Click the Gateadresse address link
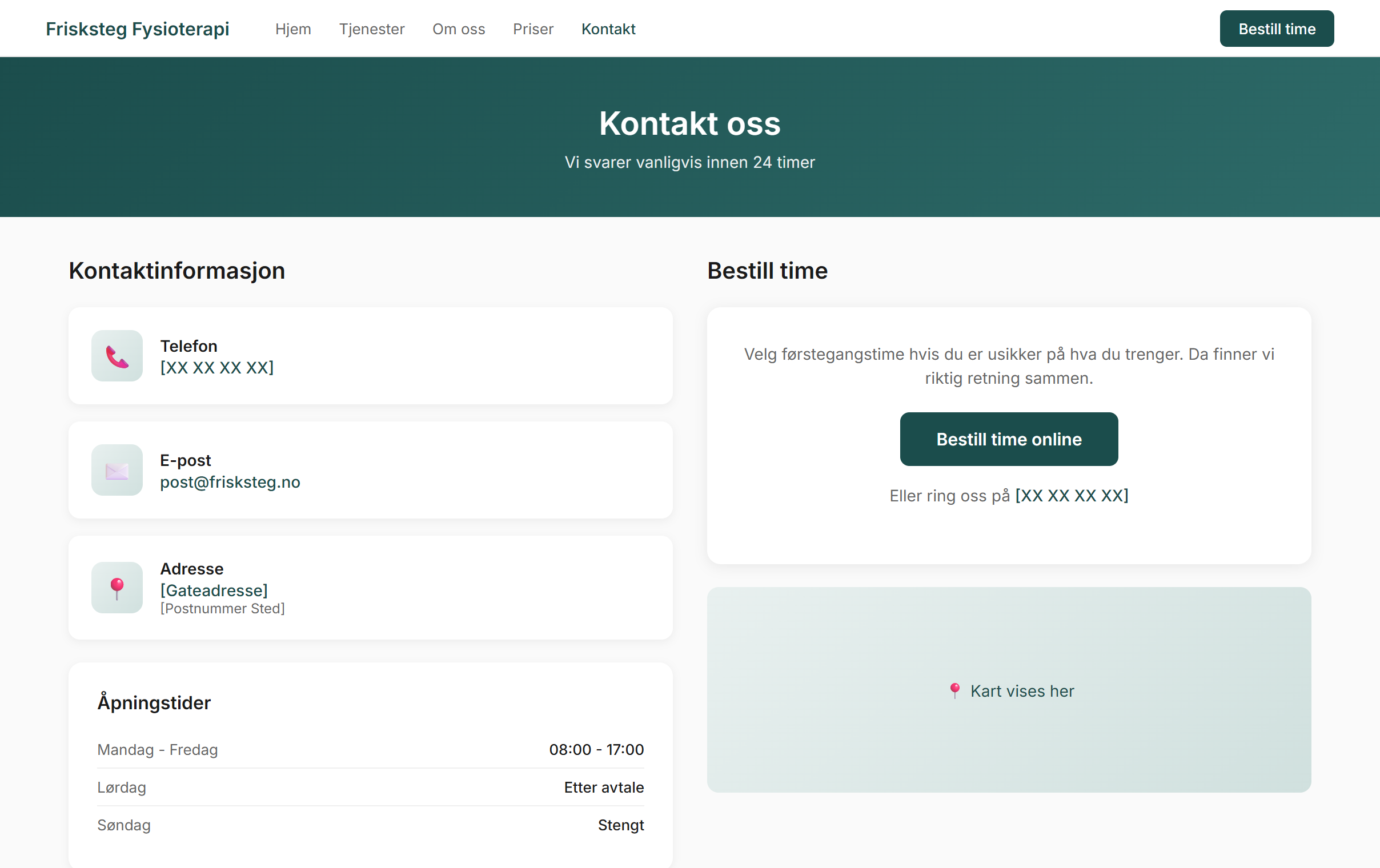 (x=214, y=590)
